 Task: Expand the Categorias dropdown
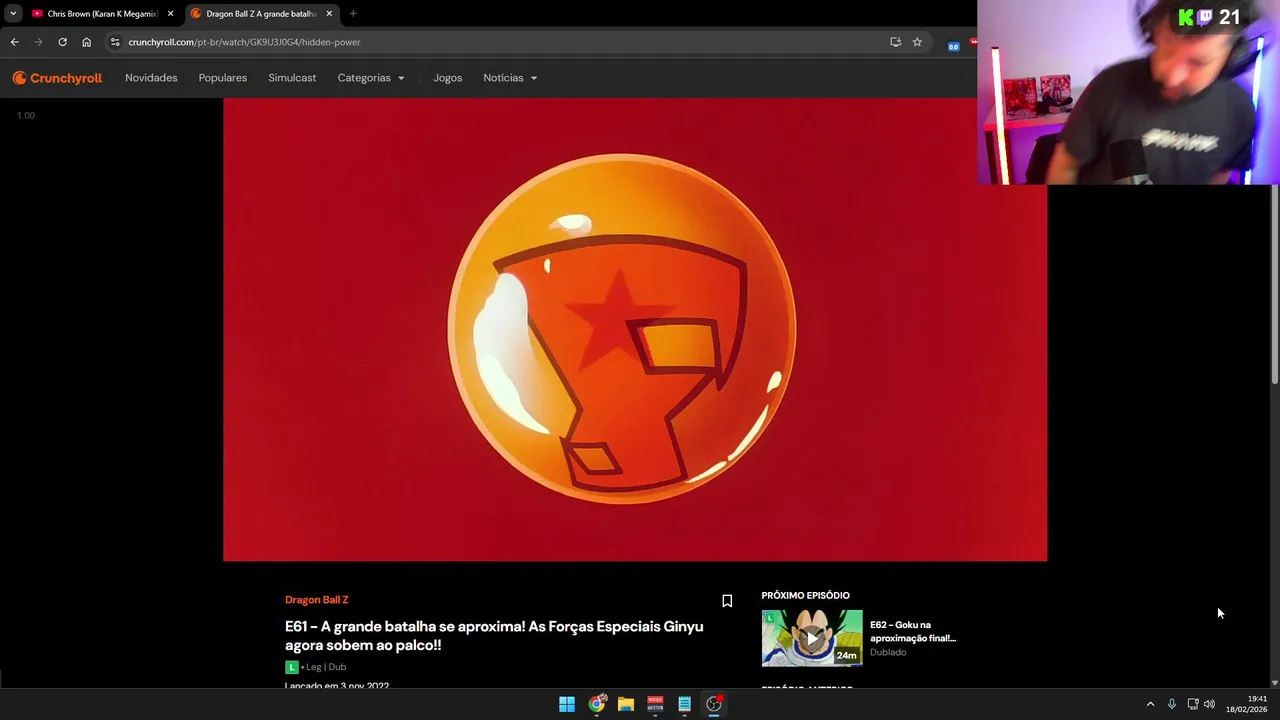point(371,78)
